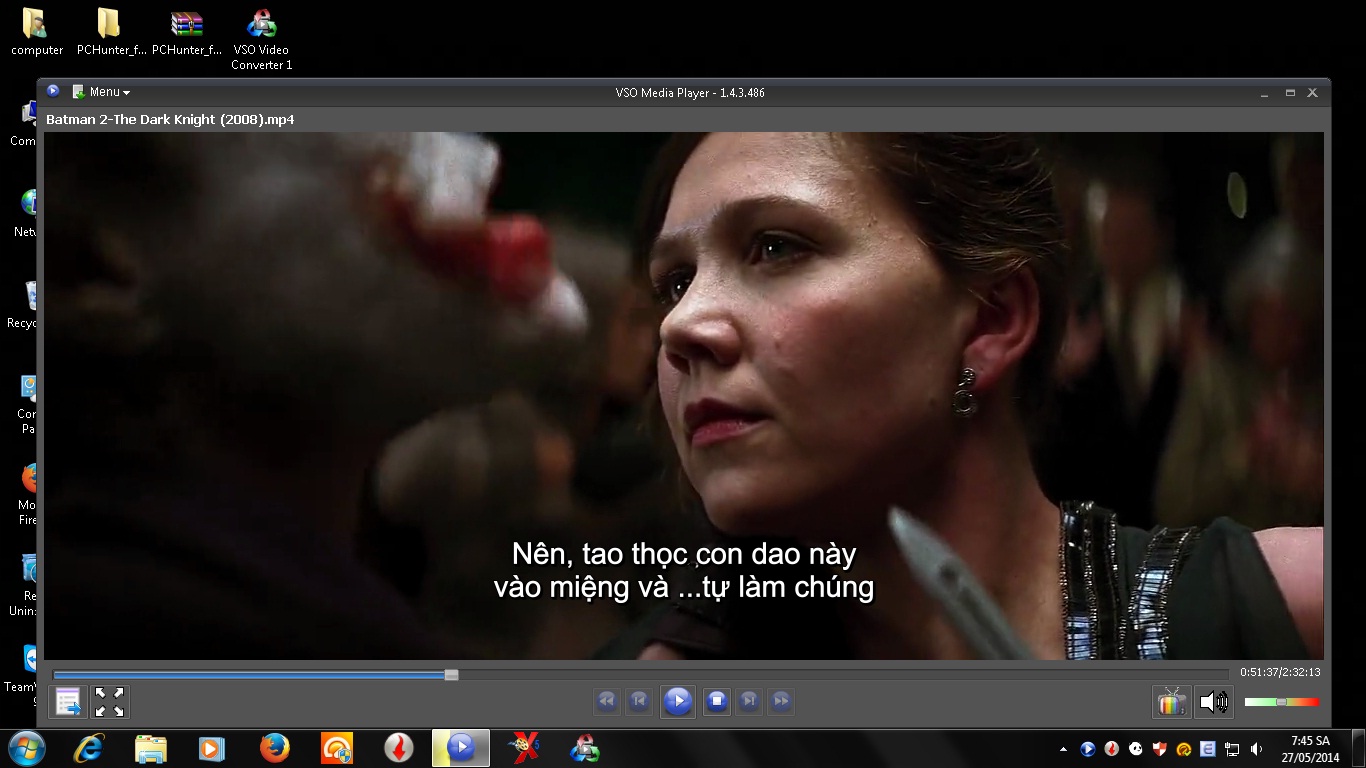
Task: Maximize the VSO Media Player window
Action: 1290,93
